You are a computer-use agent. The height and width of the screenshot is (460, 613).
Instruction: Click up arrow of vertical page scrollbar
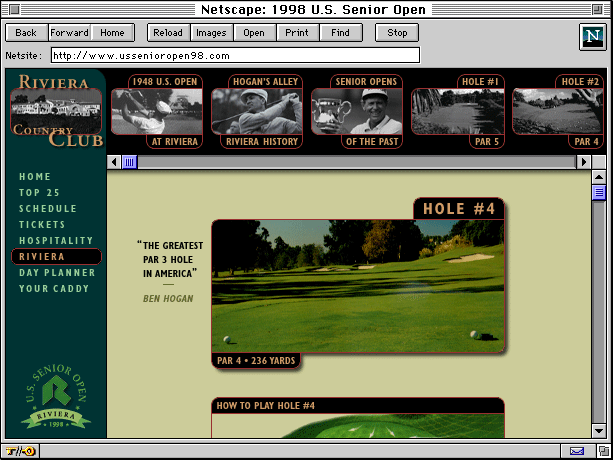pyautogui.click(x=599, y=177)
